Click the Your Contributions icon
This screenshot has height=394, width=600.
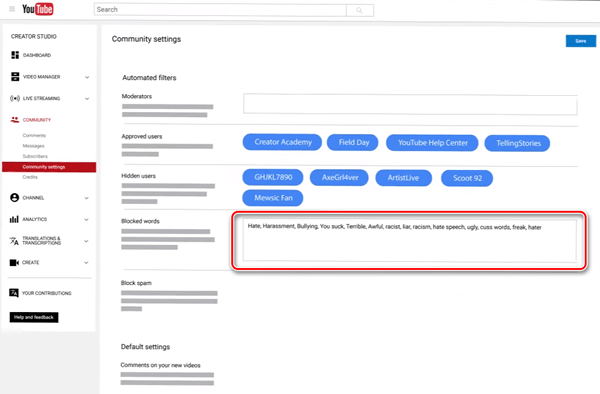(x=14, y=293)
